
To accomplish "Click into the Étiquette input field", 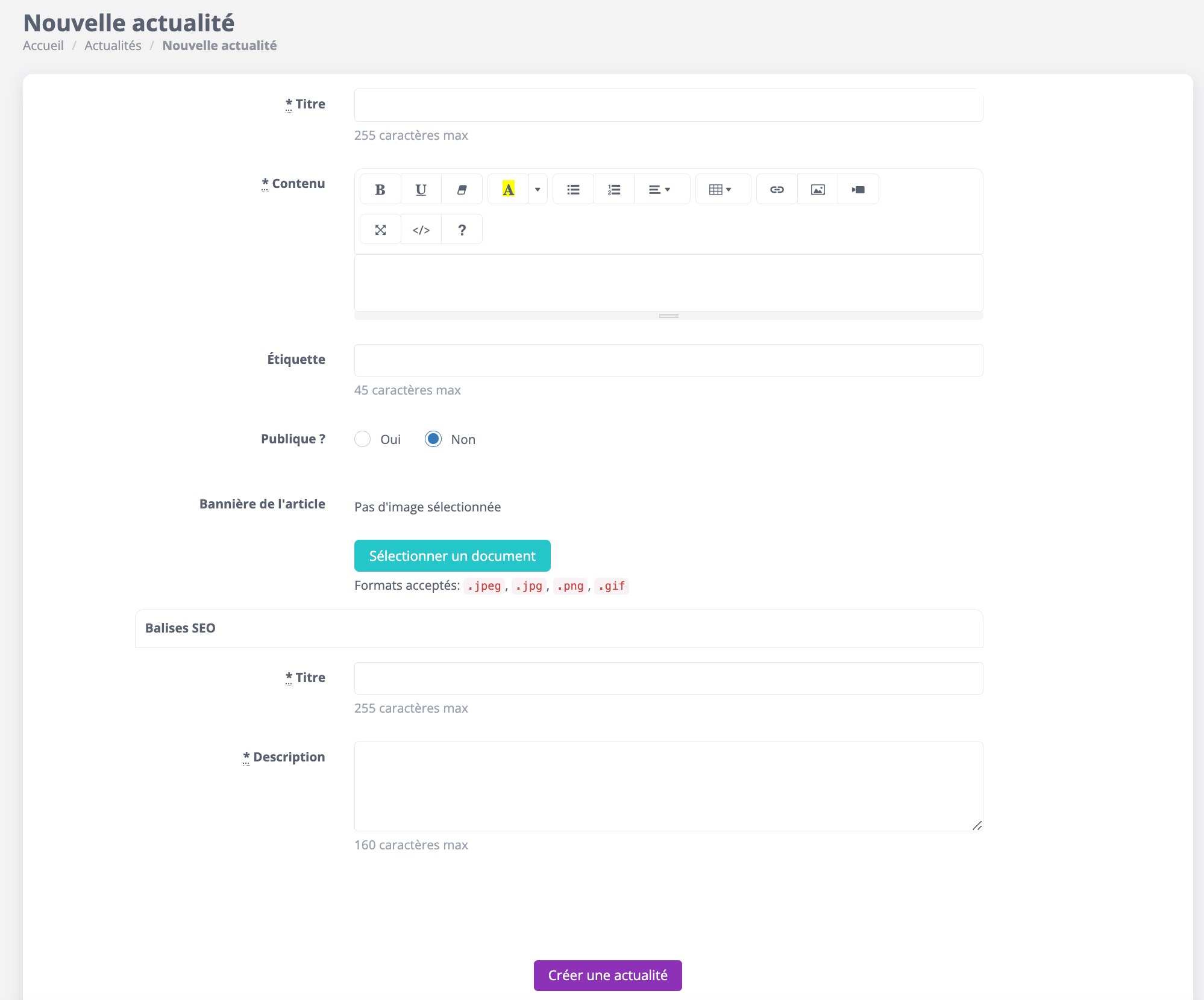I will pyautogui.click(x=668, y=360).
